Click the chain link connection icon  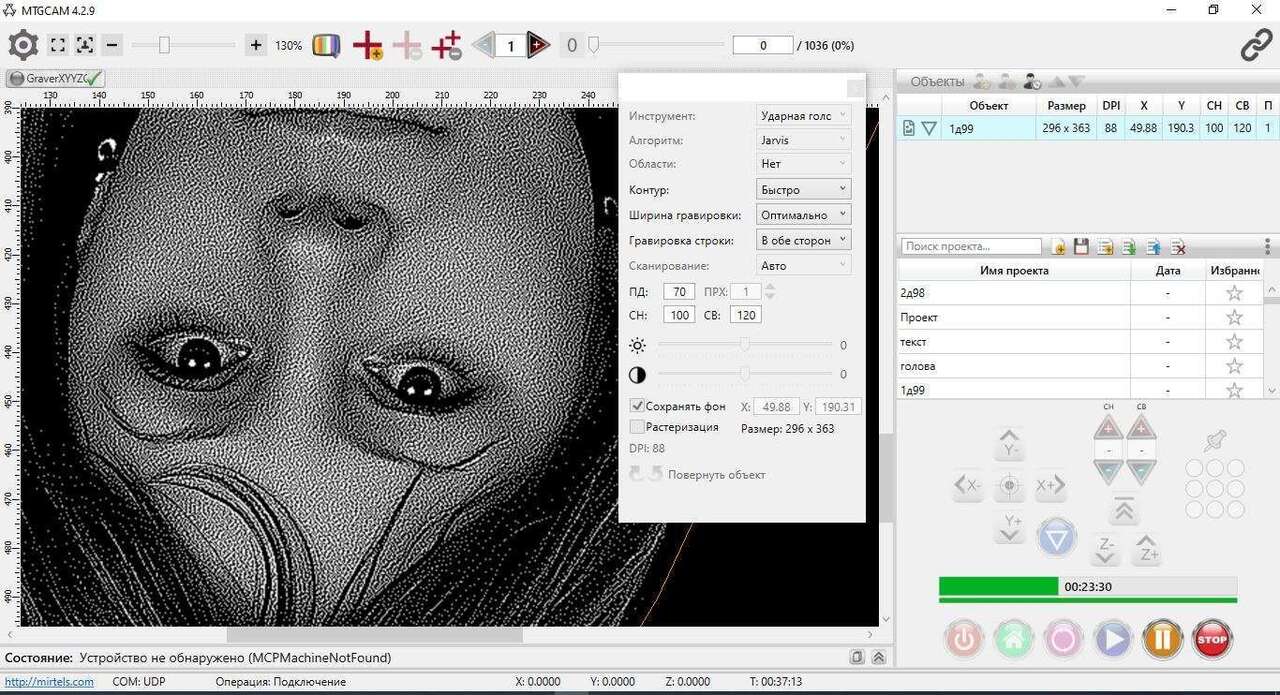[1255, 45]
